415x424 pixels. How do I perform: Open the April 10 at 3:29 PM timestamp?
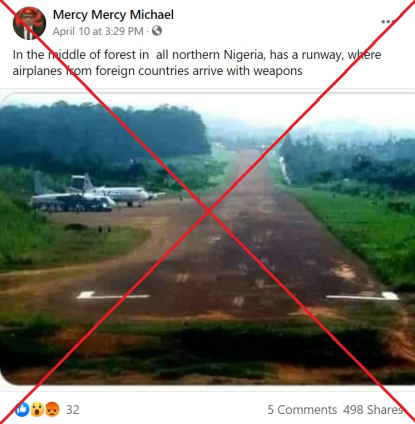tap(98, 31)
